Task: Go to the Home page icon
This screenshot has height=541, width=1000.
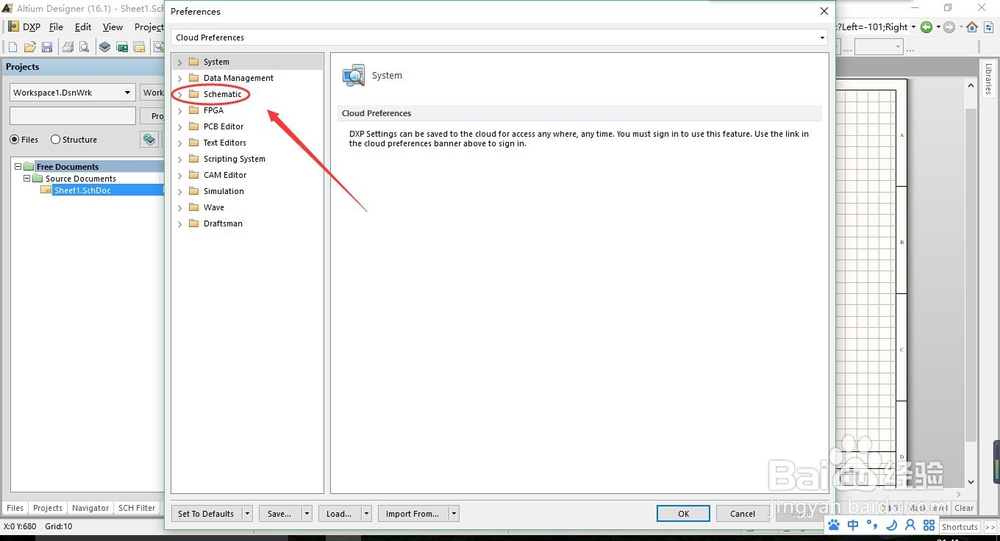Action: click(972, 27)
